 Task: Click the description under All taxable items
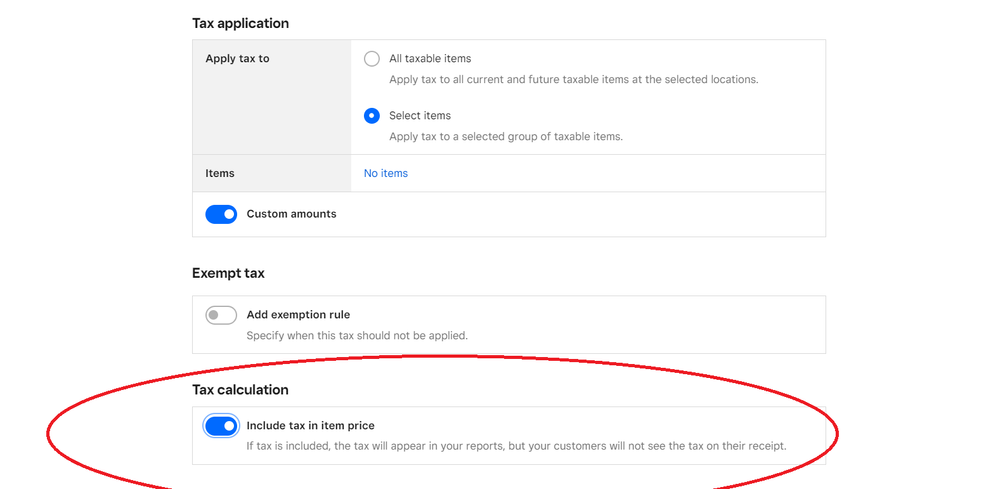(573, 79)
